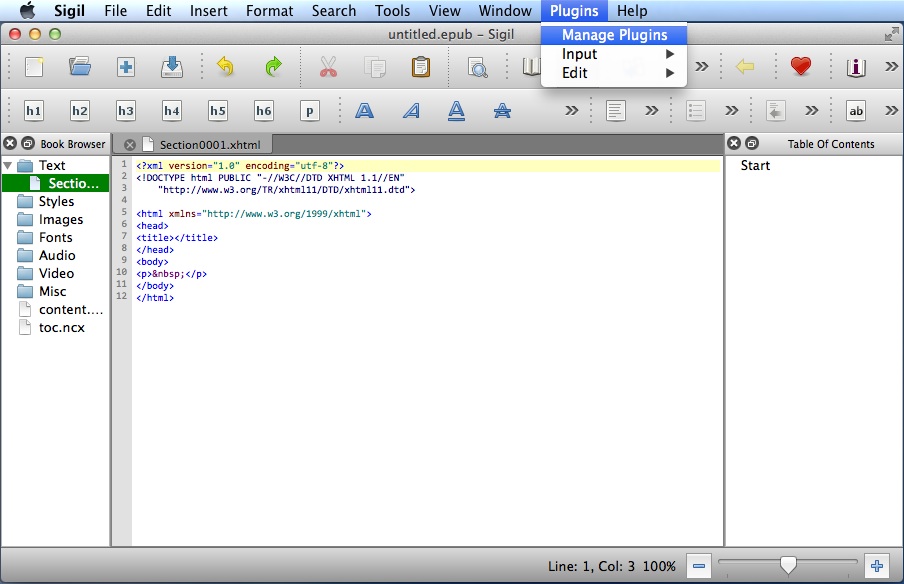Toggle italic formatting

coord(411,110)
